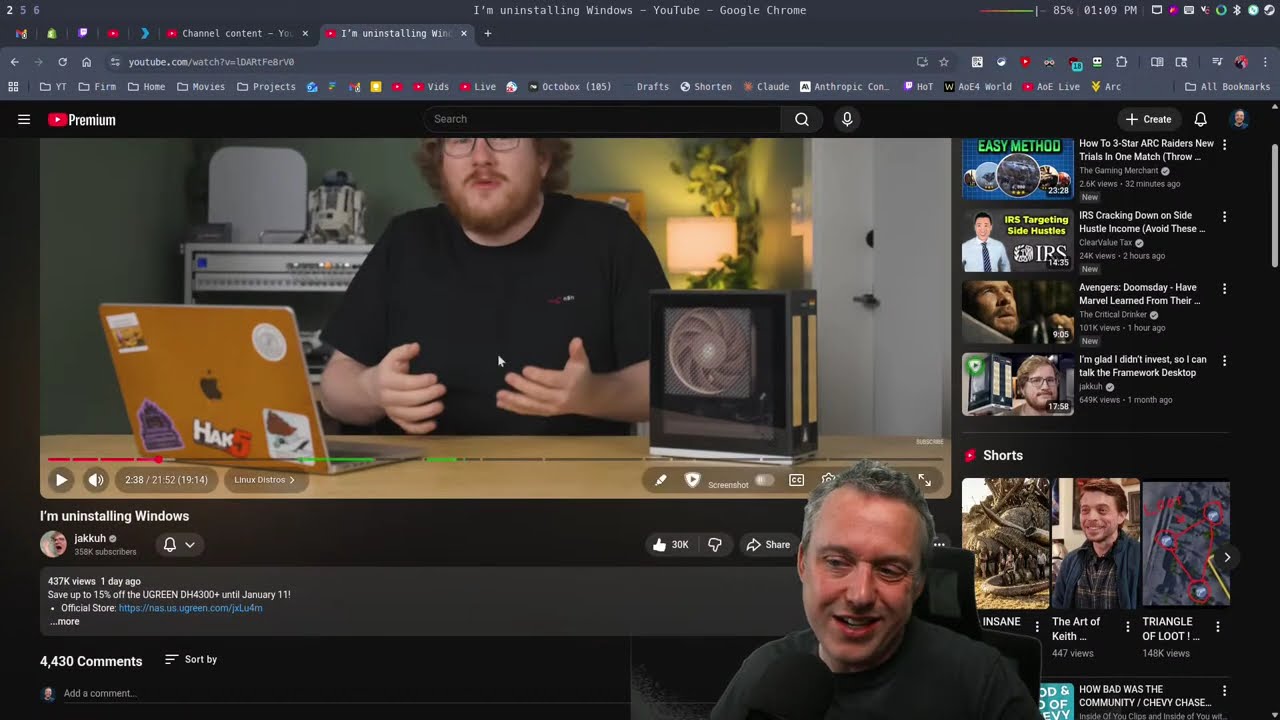Open the Framework Desktop video title

tap(1143, 366)
